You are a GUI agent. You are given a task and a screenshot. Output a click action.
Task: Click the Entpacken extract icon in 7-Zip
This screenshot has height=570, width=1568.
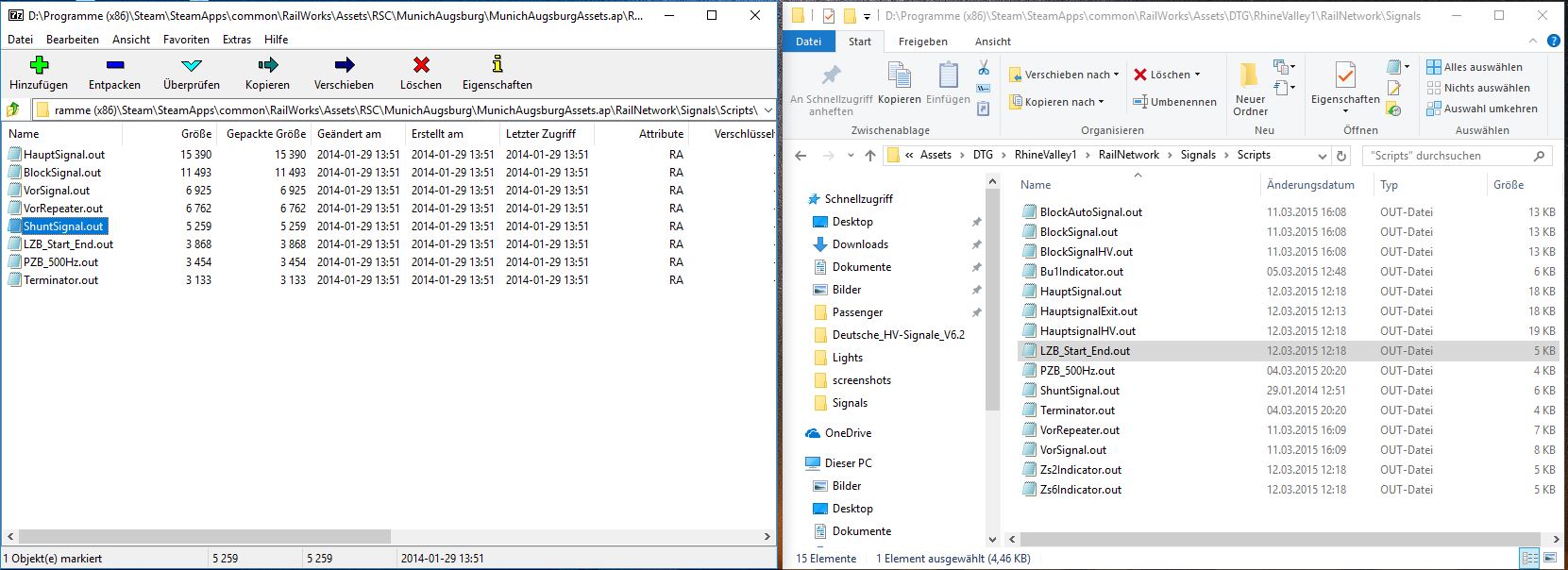[114, 65]
